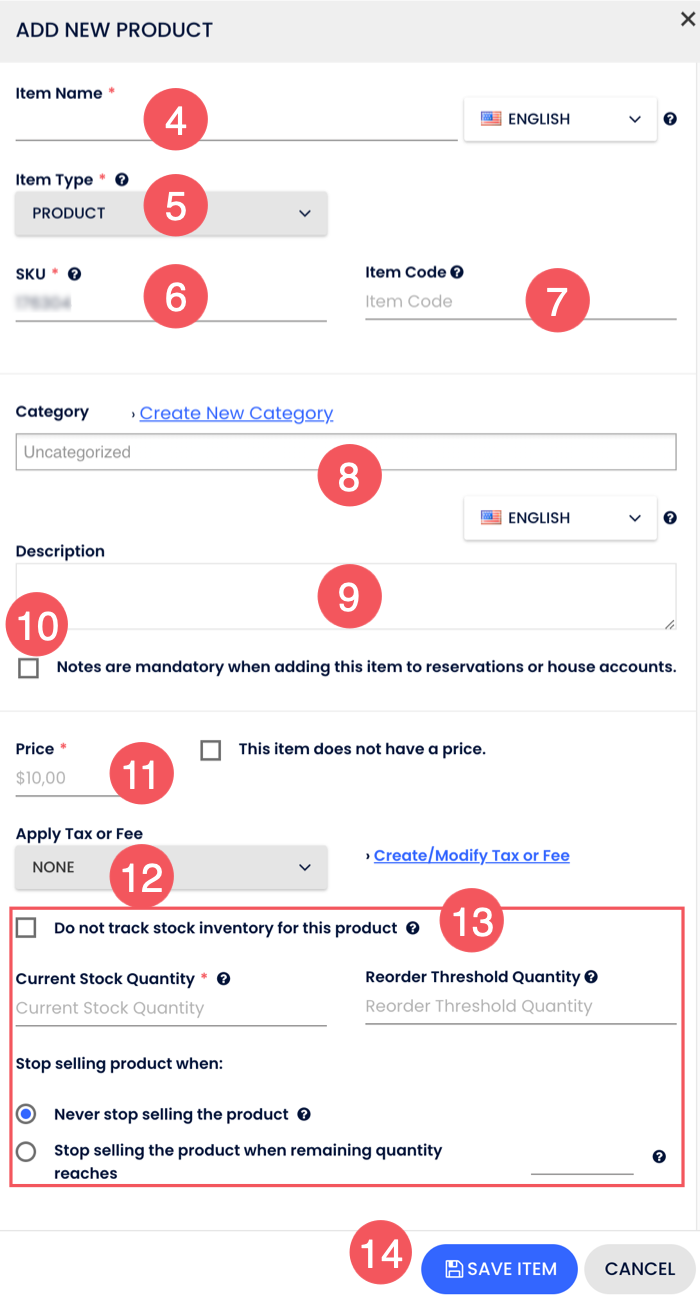Image resolution: width=700 pixels, height=1306 pixels.
Task: Follow the Create New Category link
Action: pos(236,413)
